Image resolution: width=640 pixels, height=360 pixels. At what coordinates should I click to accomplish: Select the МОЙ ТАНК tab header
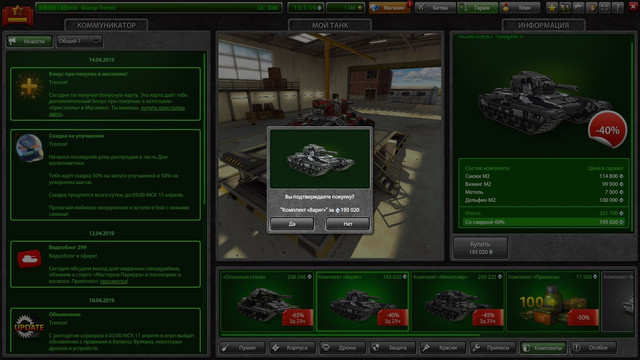[x=330, y=25]
